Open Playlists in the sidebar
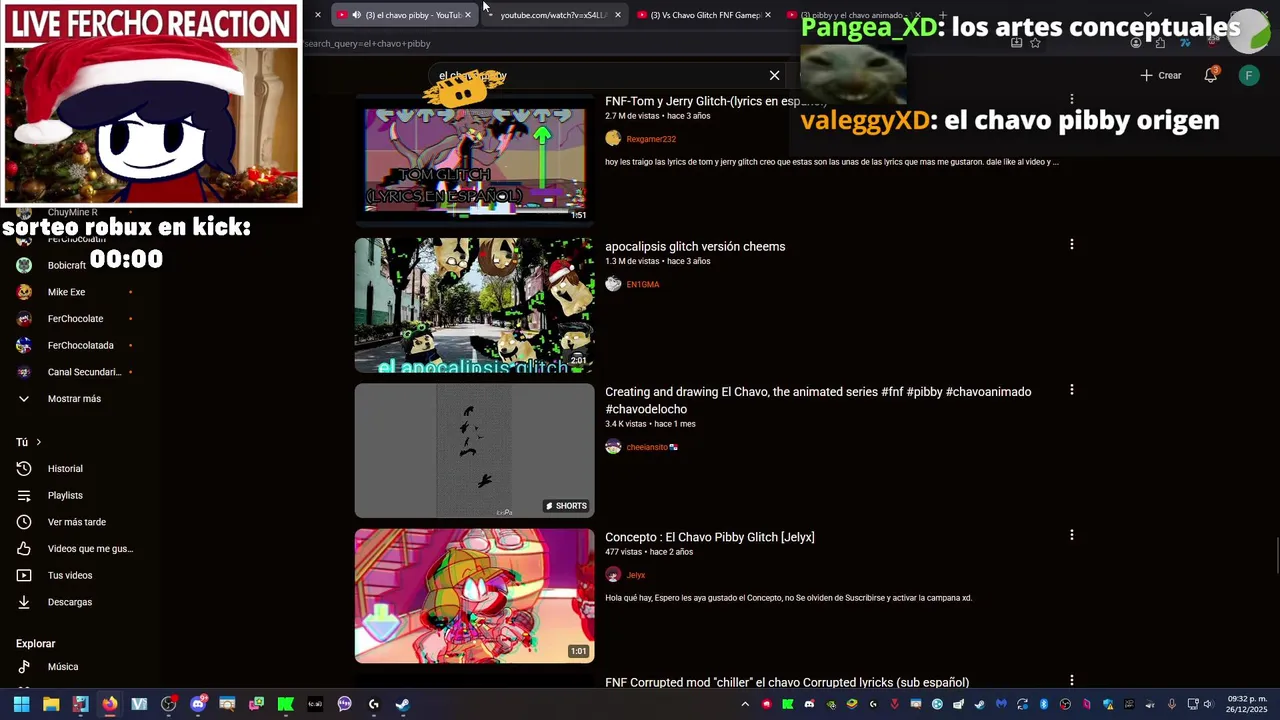Viewport: 1280px width, 720px height. tap(65, 495)
